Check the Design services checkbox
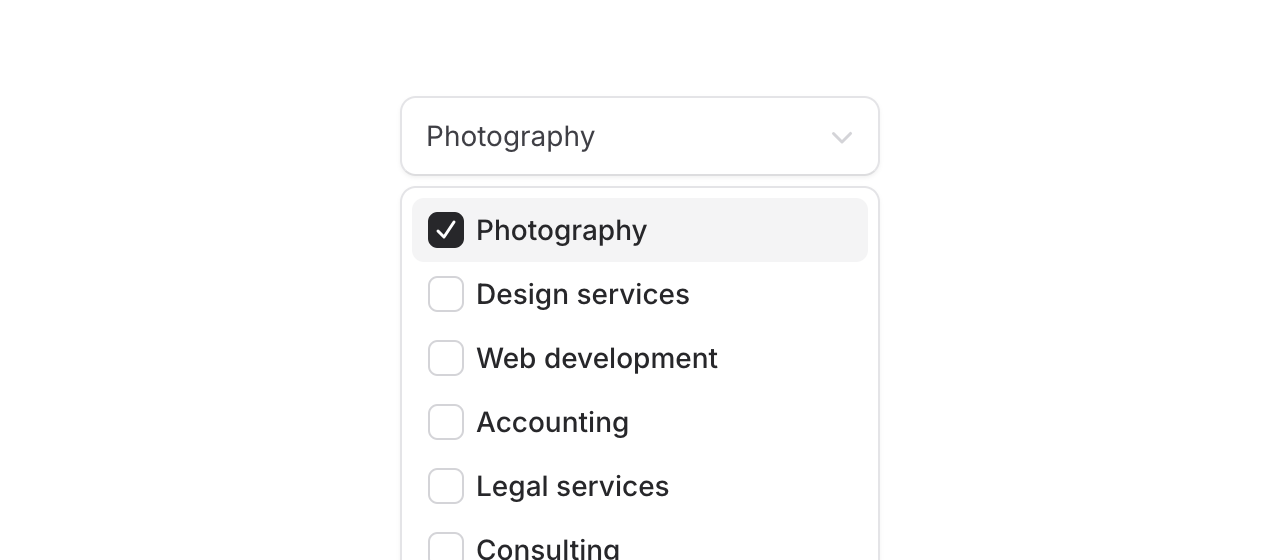 point(446,294)
